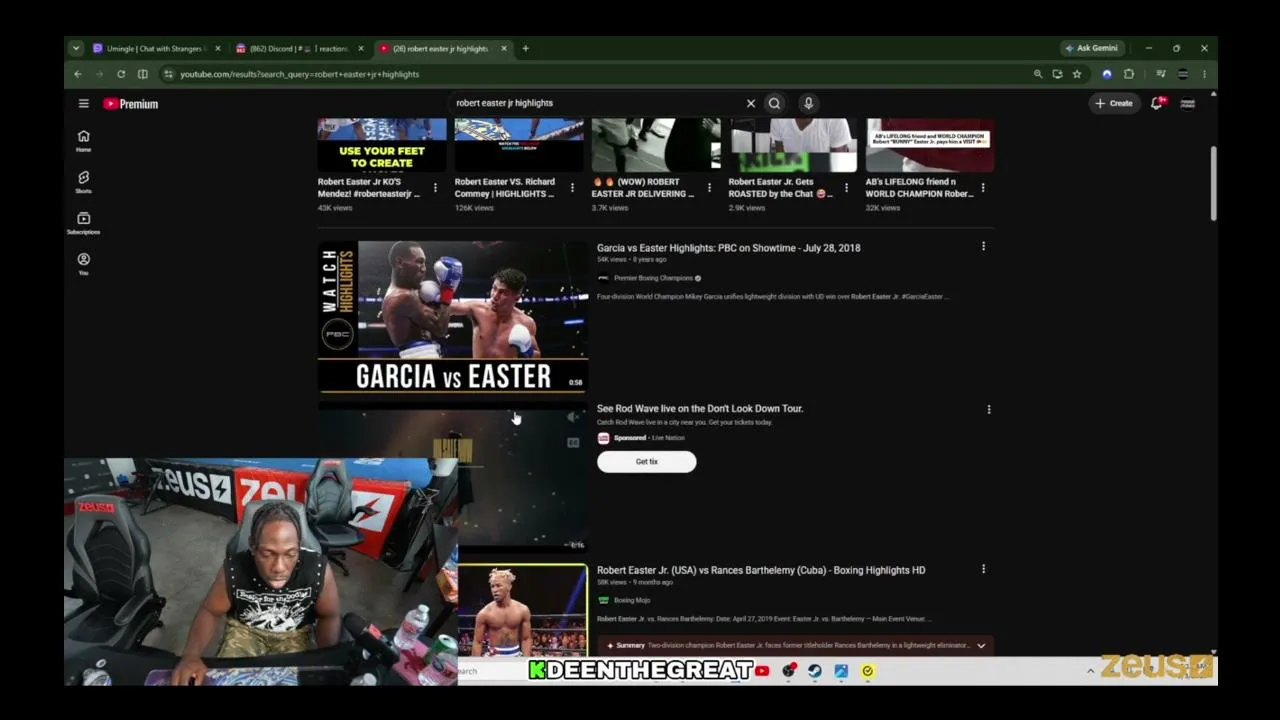Open options for ROBERT EASTER JR DELIVERING video
The image size is (1280, 720).
click(x=709, y=188)
